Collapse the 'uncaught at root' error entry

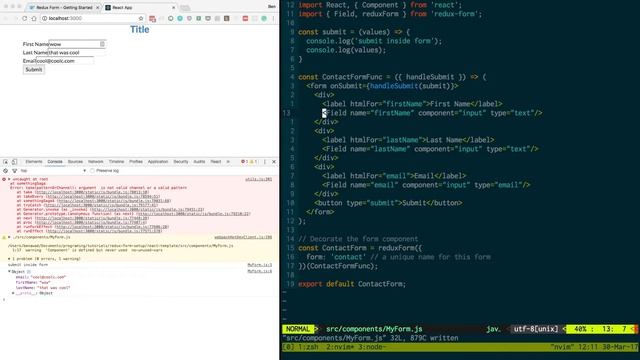tap(9, 179)
